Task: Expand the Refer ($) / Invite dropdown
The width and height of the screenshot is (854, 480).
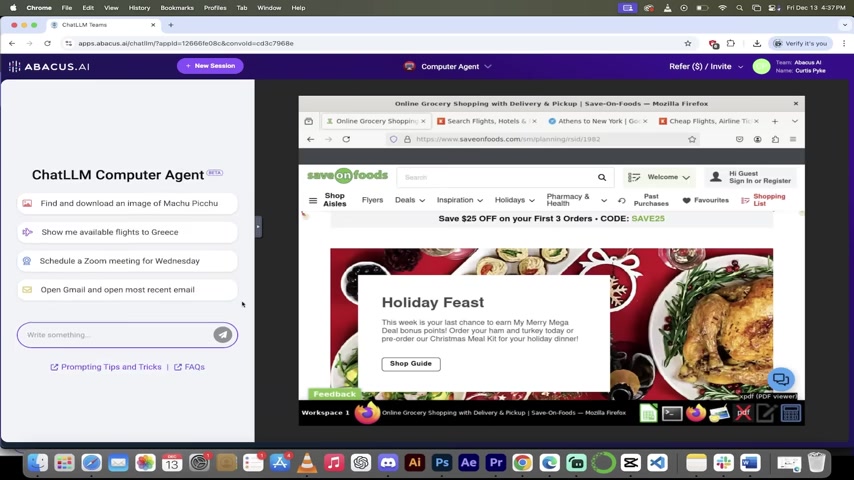Action: point(740,67)
